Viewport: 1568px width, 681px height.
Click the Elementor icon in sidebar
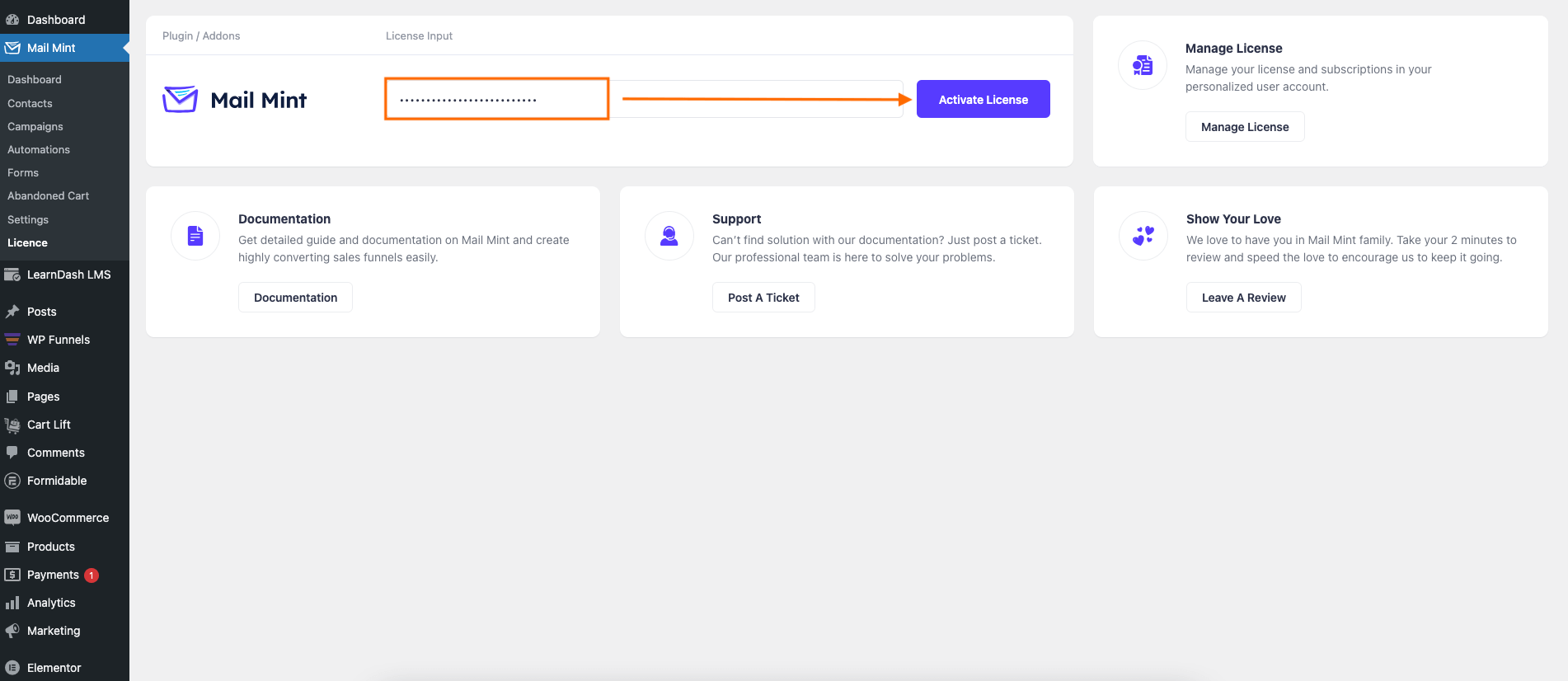click(12, 668)
